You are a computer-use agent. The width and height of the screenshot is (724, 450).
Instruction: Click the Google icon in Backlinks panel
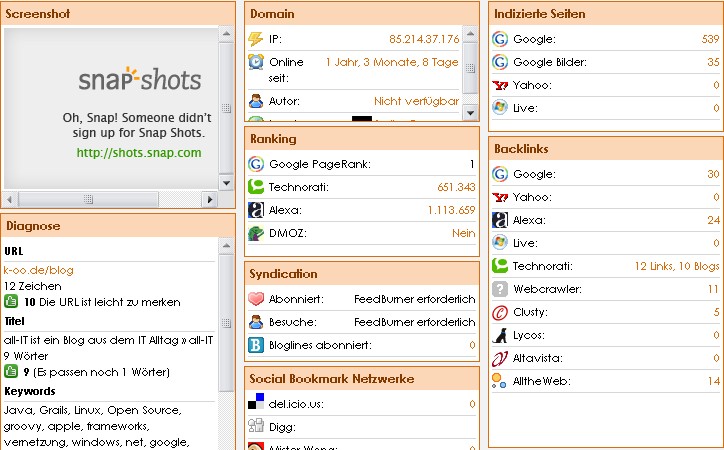pos(500,174)
